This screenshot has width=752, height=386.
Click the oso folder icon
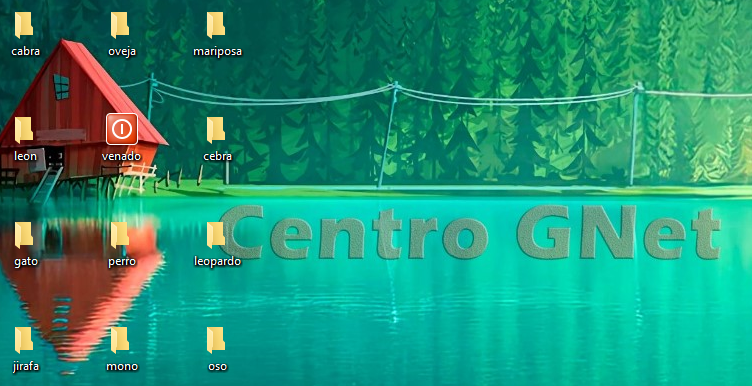pyautogui.click(x=216, y=340)
